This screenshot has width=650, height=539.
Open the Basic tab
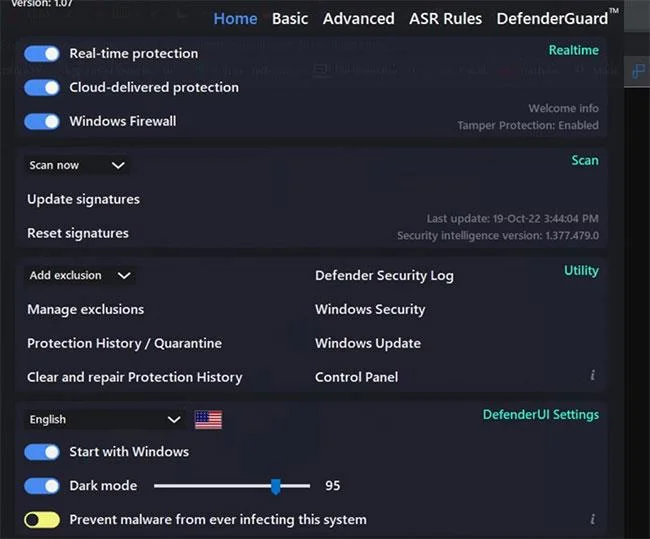290,19
